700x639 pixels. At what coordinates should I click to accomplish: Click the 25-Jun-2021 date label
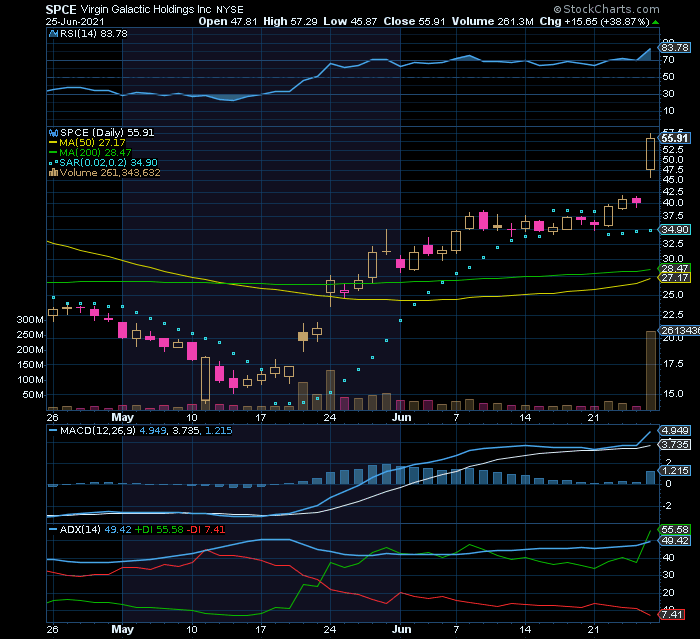point(75,21)
